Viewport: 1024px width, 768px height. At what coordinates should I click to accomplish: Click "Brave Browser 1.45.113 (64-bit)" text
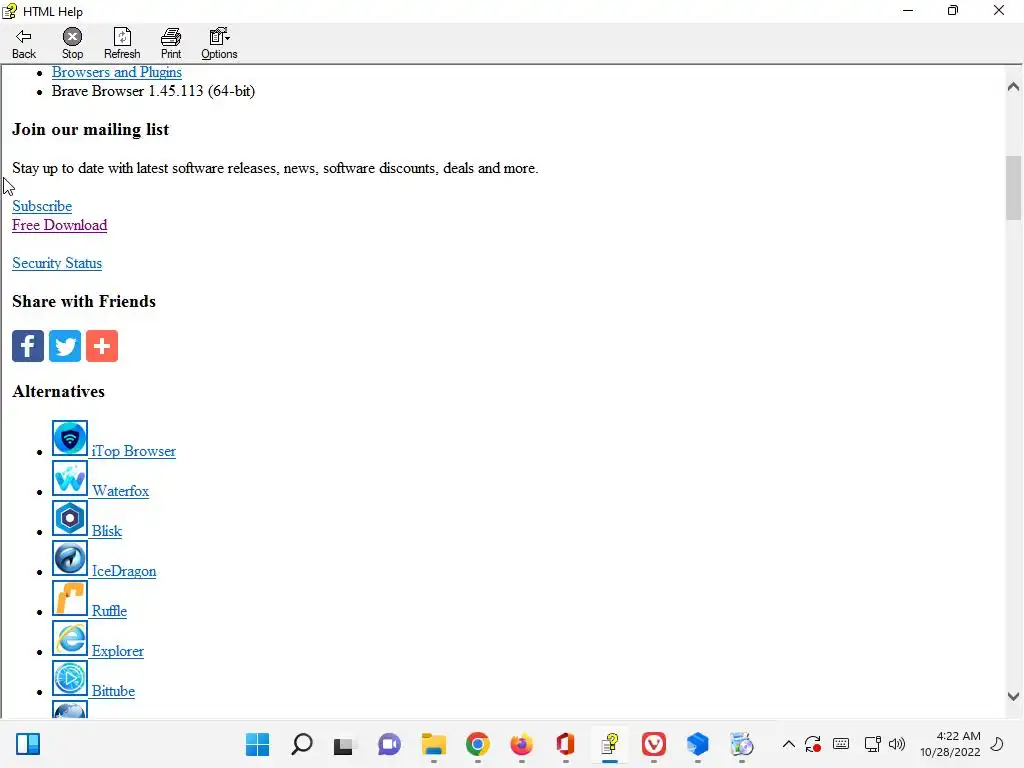tap(153, 91)
